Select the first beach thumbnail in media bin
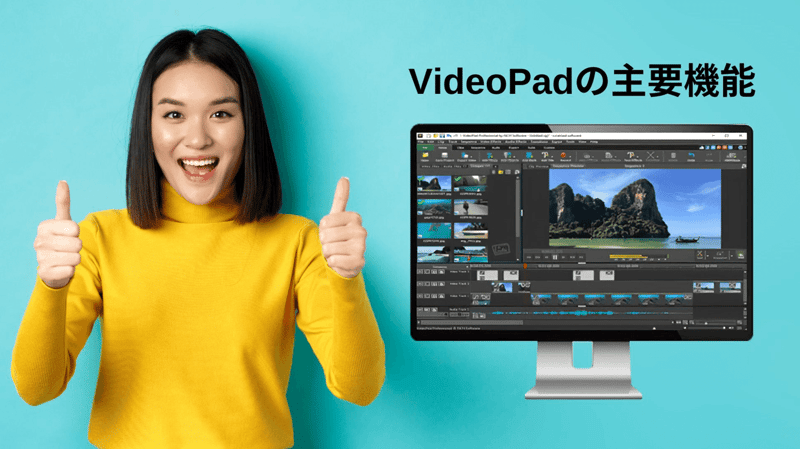The image size is (800, 449). tap(434, 183)
